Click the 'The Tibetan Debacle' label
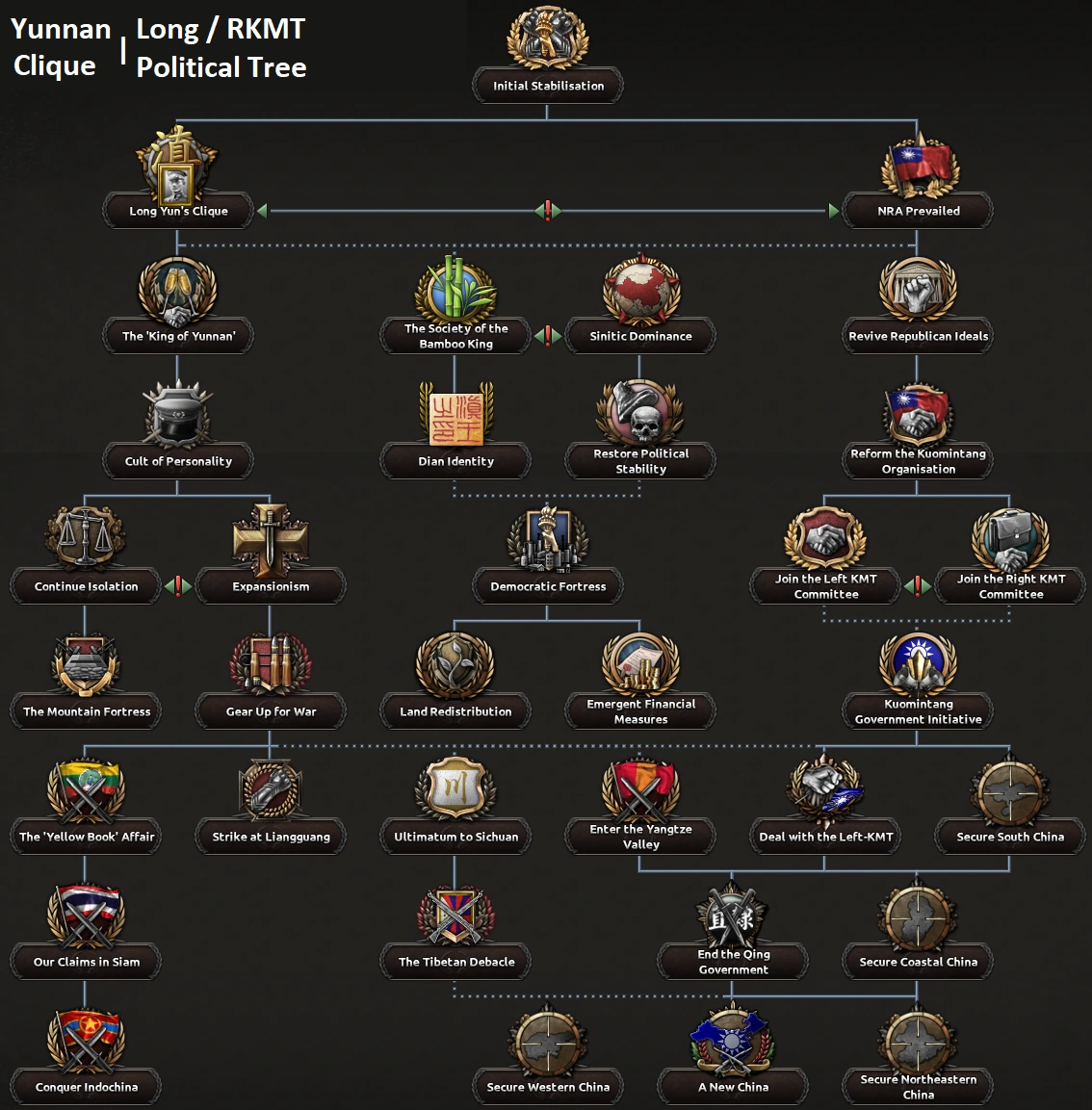The image size is (1092, 1110). 456,962
